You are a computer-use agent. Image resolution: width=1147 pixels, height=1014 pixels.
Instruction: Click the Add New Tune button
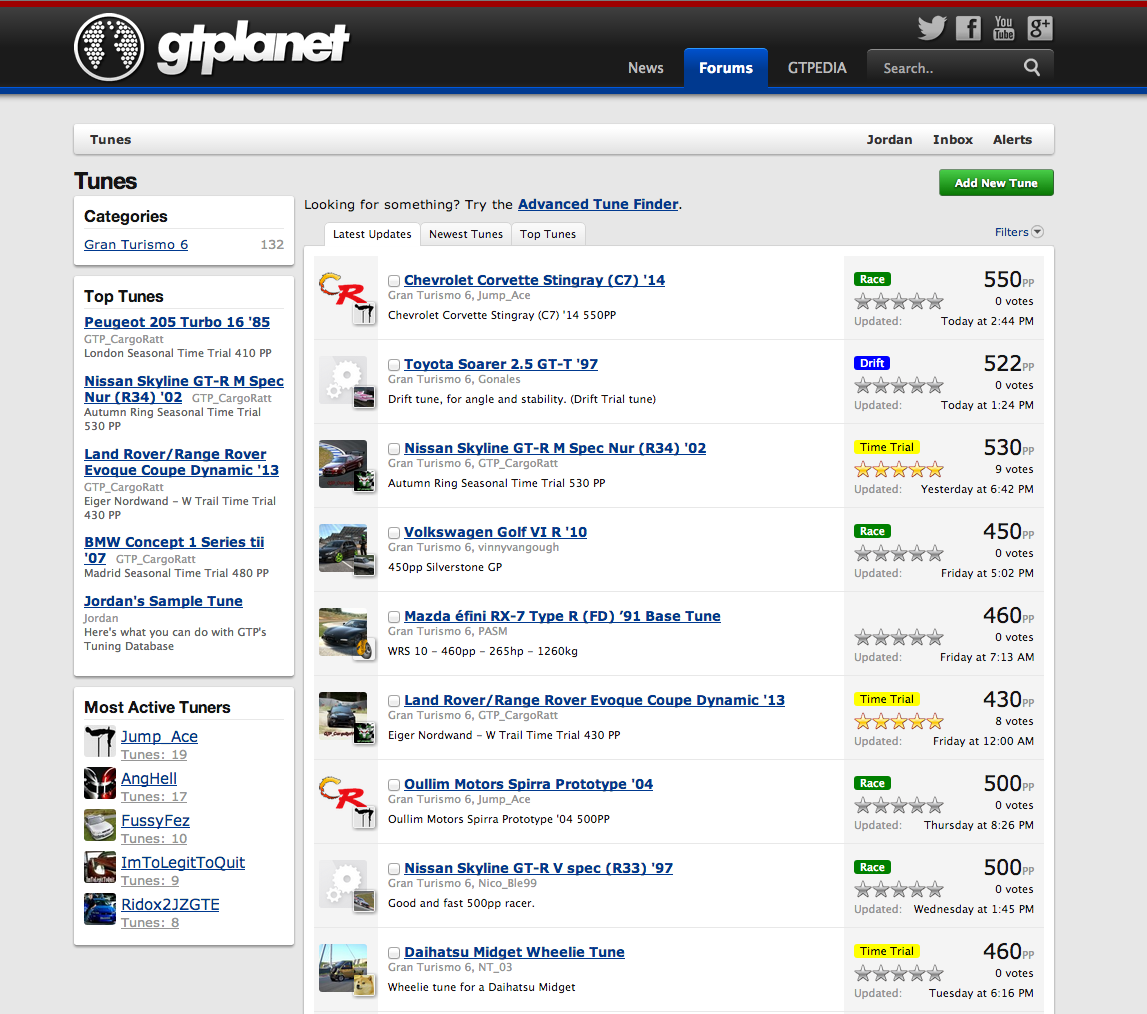(x=996, y=182)
